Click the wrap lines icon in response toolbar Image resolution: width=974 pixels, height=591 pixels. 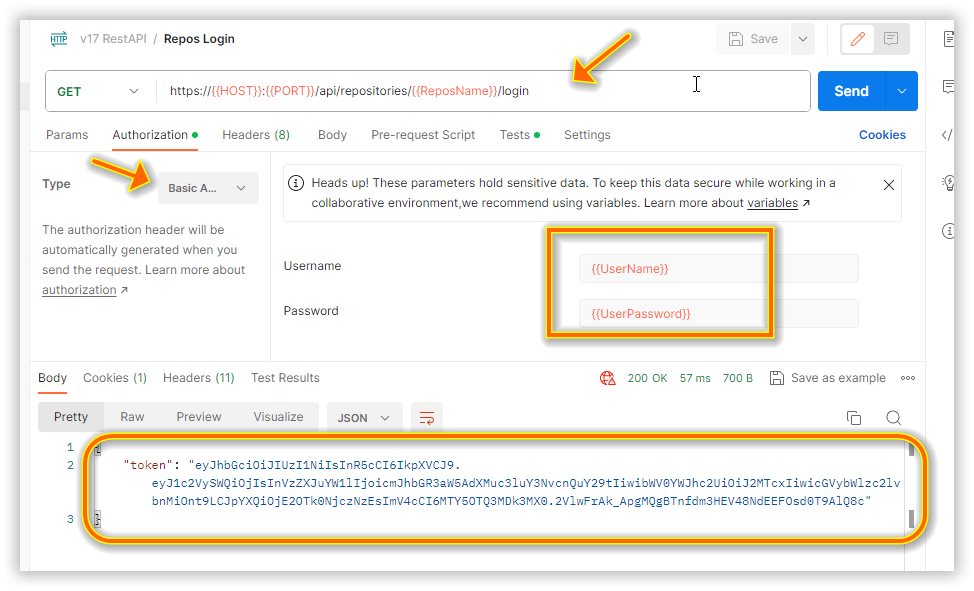tap(427, 417)
